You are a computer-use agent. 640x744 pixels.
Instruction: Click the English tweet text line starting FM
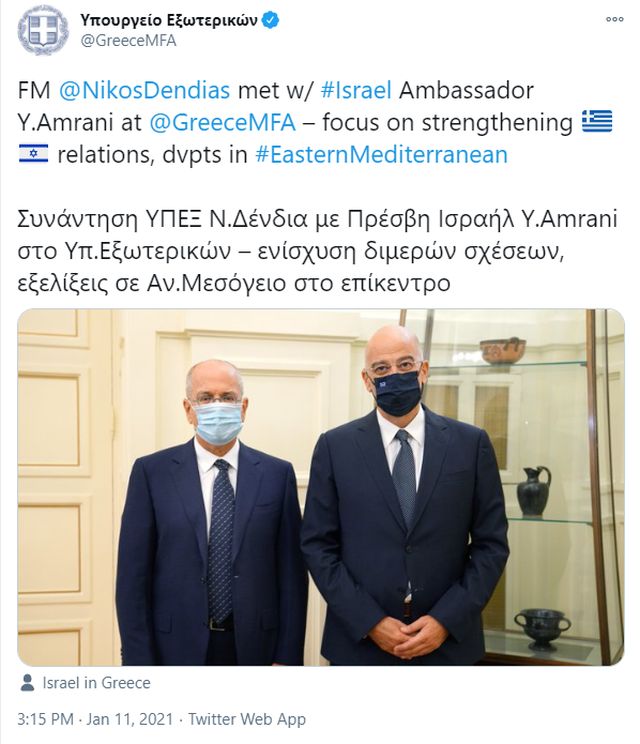click(x=275, y=90)
